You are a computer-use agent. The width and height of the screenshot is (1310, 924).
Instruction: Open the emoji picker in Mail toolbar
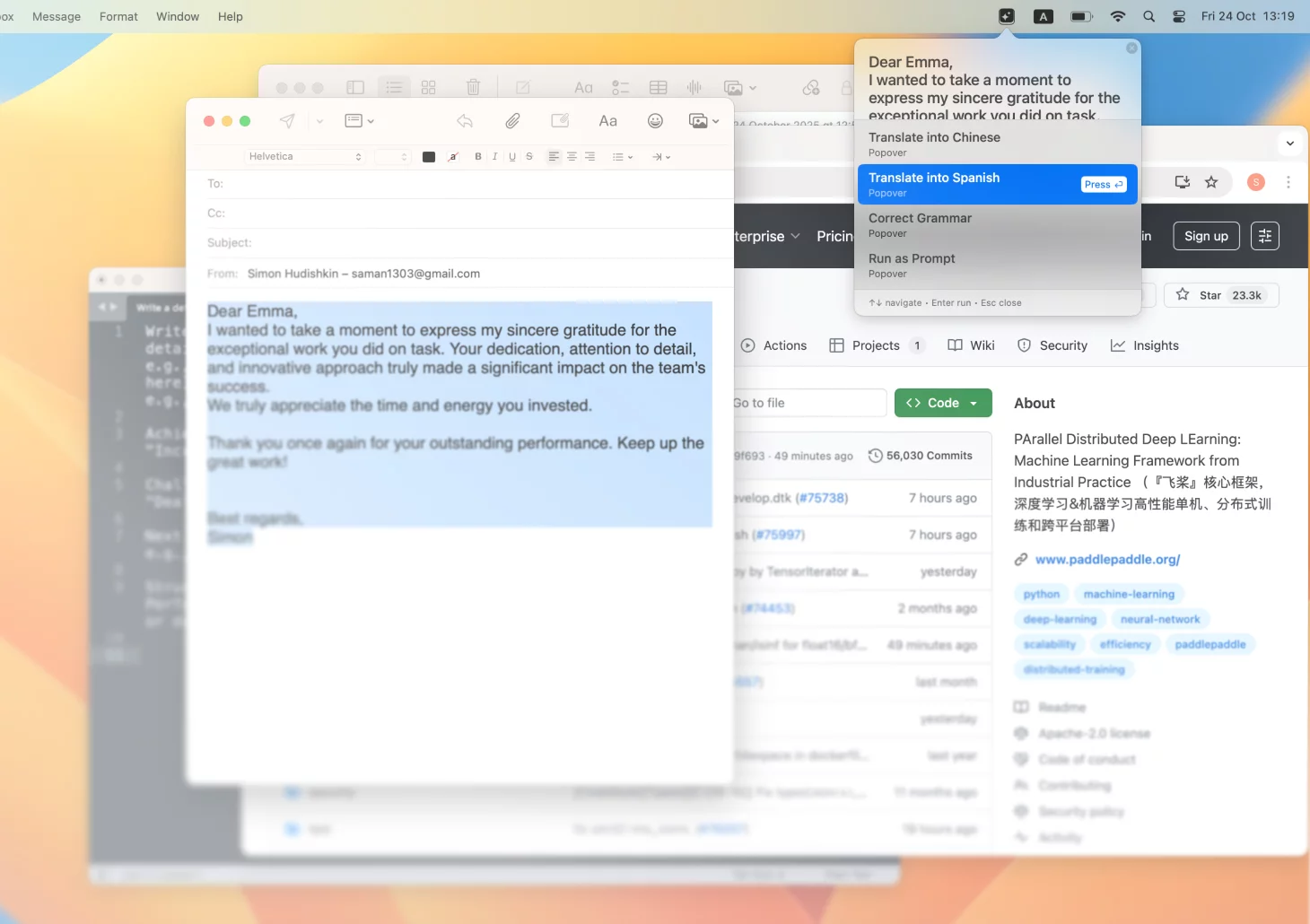[x=655, y=121]
